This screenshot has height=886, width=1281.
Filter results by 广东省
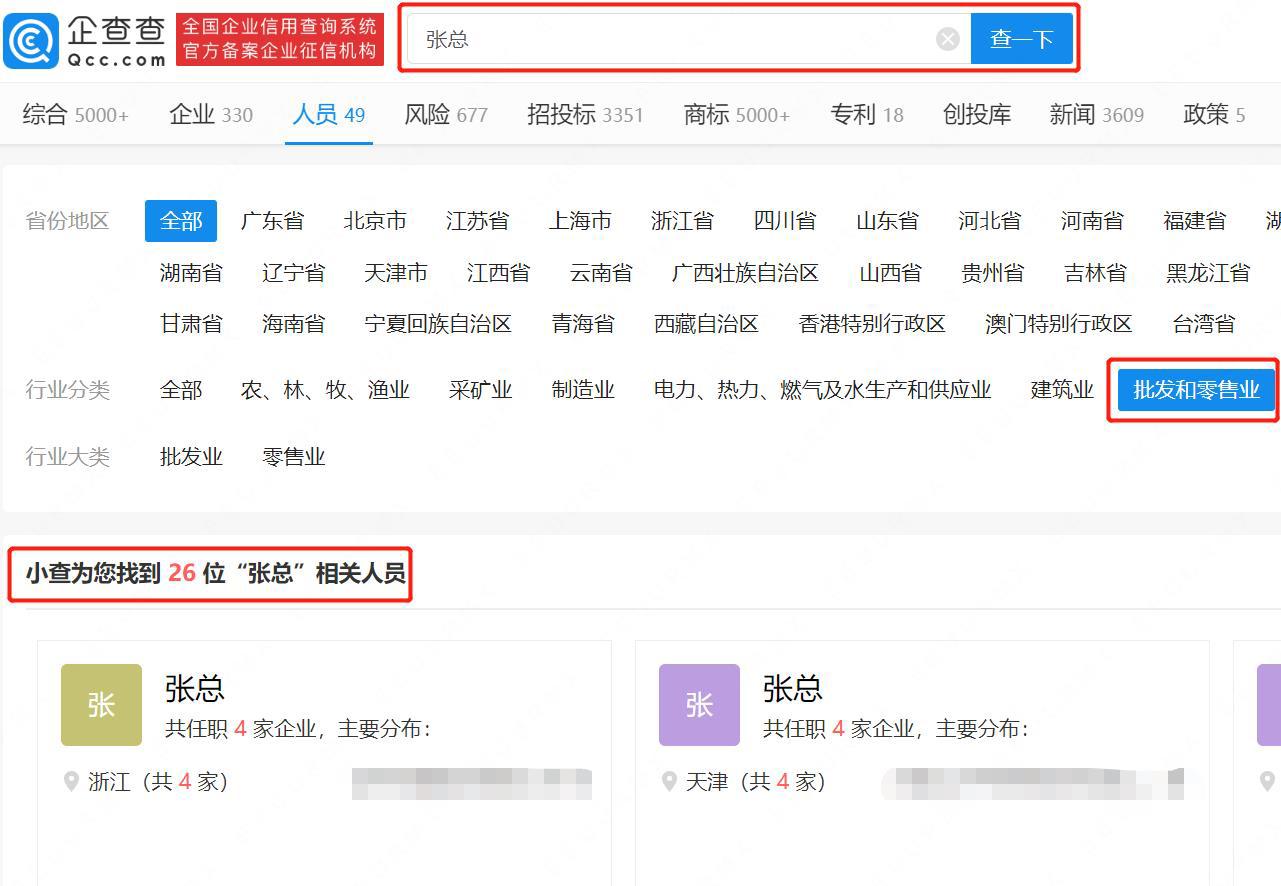click(272, 220)
